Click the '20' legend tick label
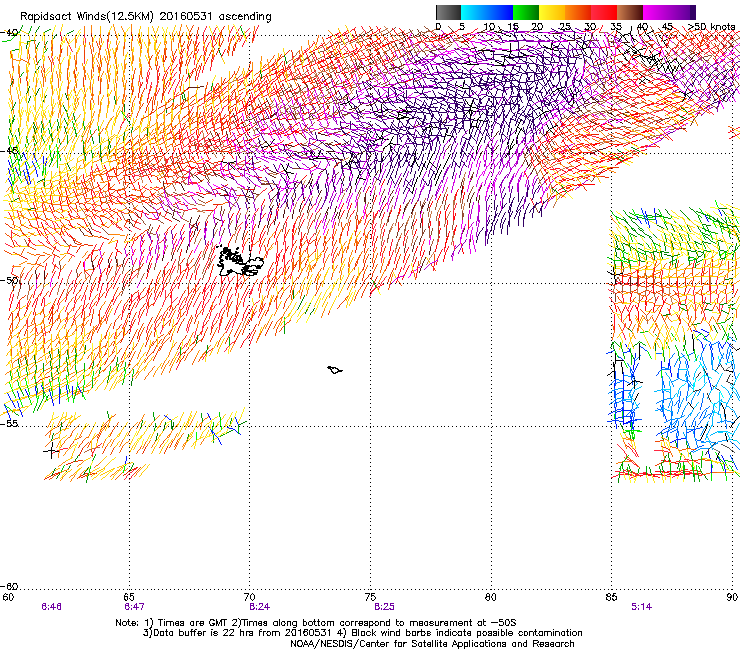This screenshot has width=740, height=650. (537, 27)
